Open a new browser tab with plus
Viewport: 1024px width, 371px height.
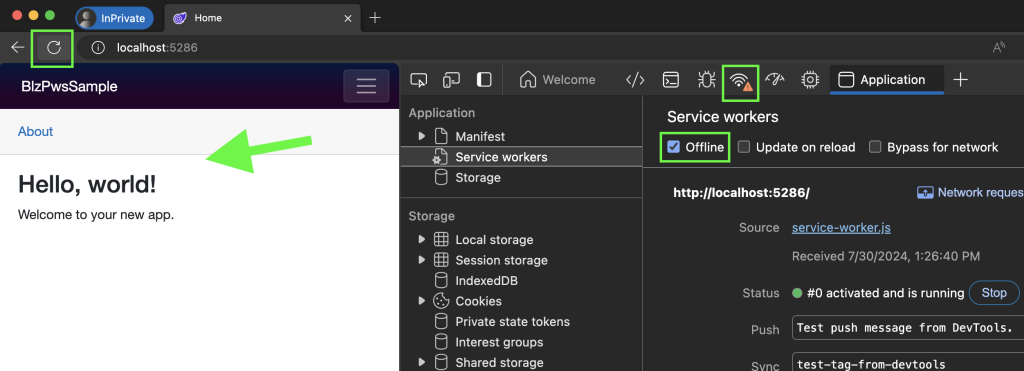point(375,18)
